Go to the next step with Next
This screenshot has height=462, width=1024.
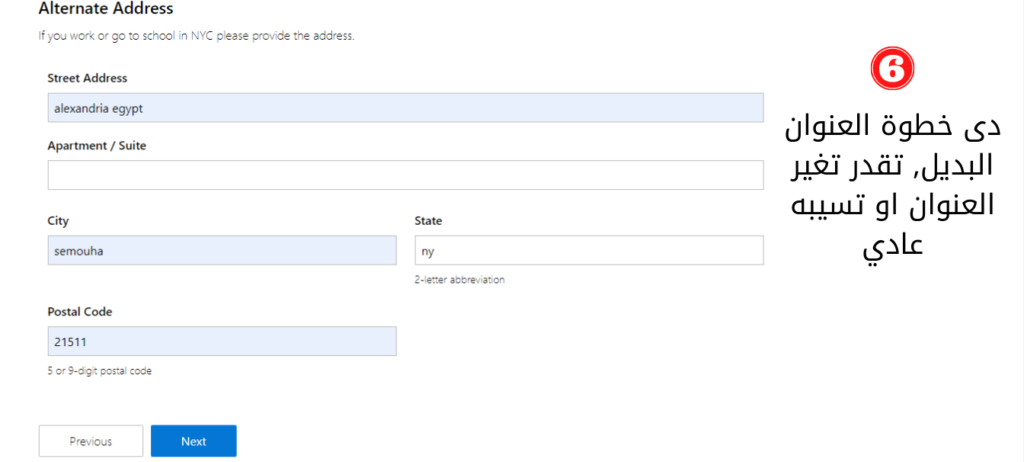point(193,441)
